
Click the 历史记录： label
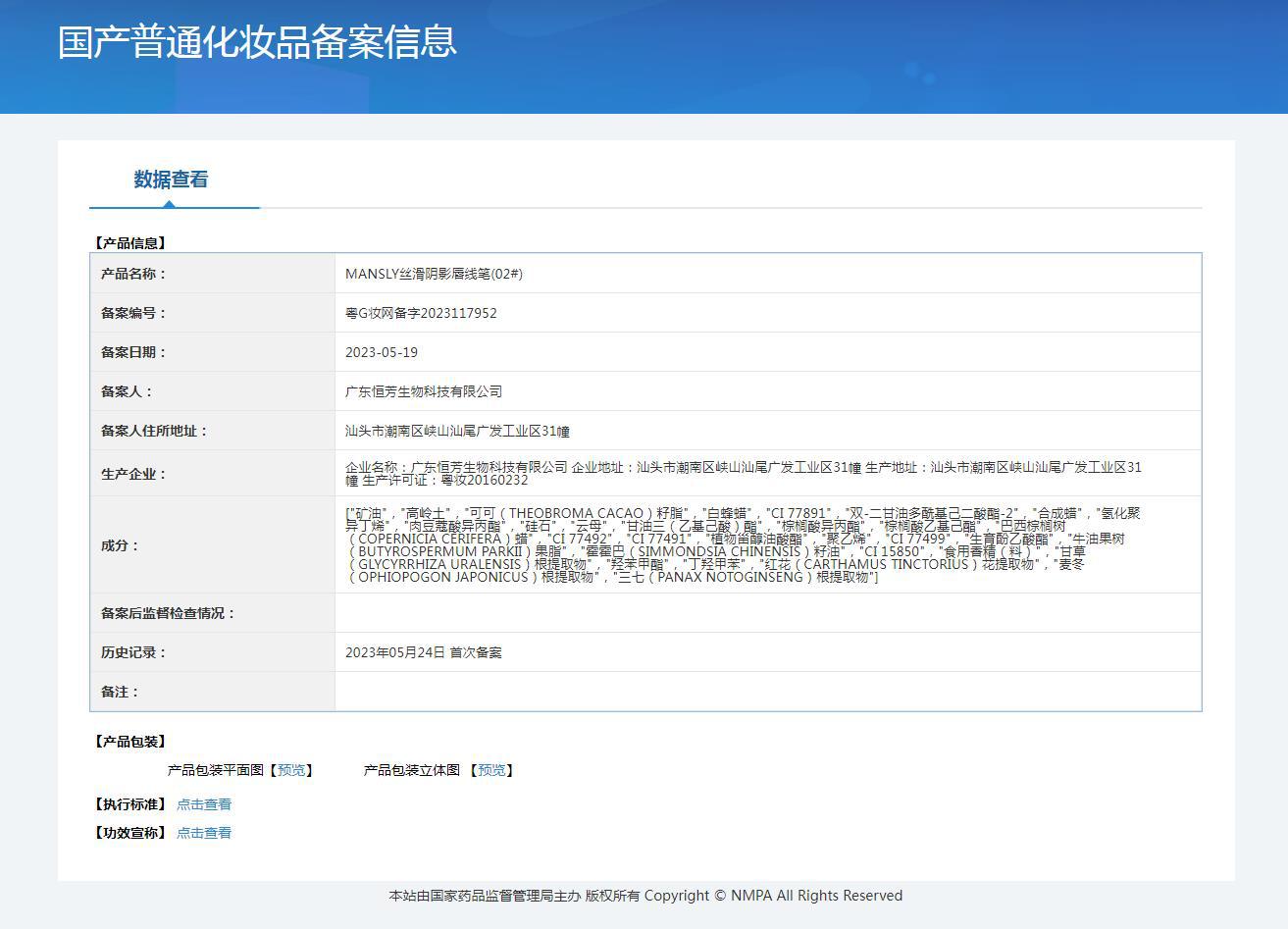click(133, 652)
